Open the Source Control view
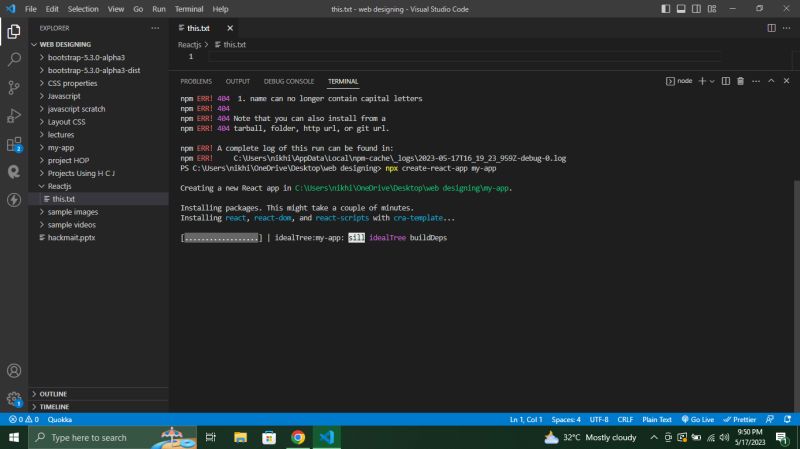The image size is (800, 449). (x=14, y=87)
